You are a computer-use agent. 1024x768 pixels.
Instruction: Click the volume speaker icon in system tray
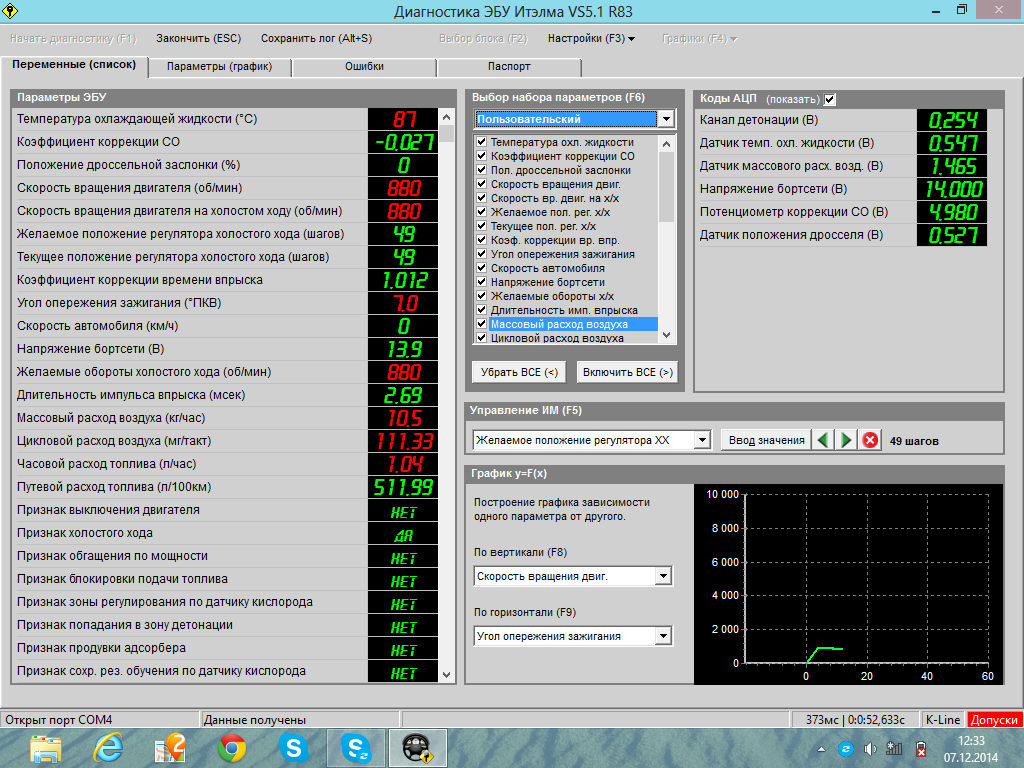[x=869, y=748]
